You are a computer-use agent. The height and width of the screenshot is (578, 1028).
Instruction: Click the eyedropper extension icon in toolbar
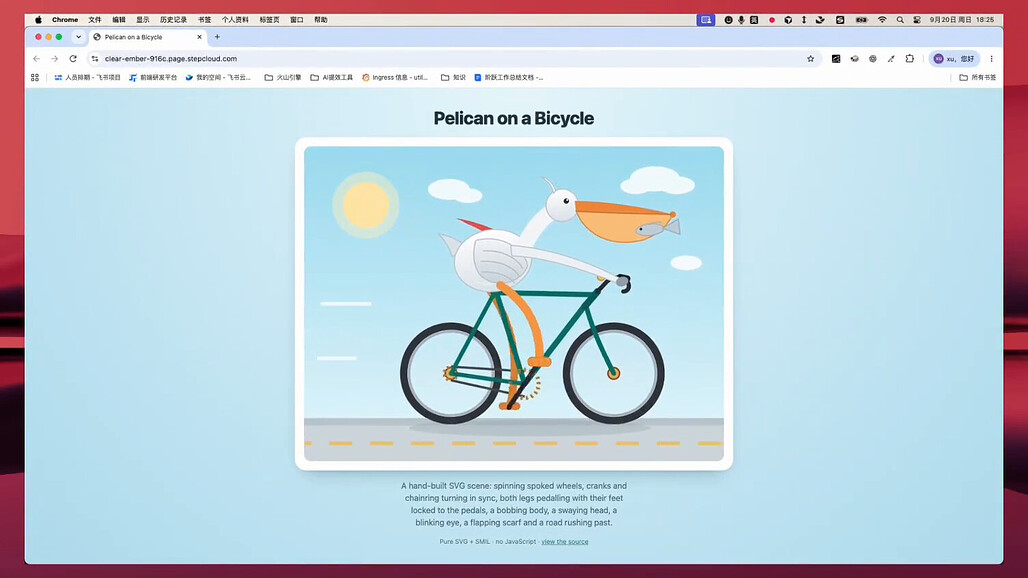pyautogui.click(x=891, y=59)
